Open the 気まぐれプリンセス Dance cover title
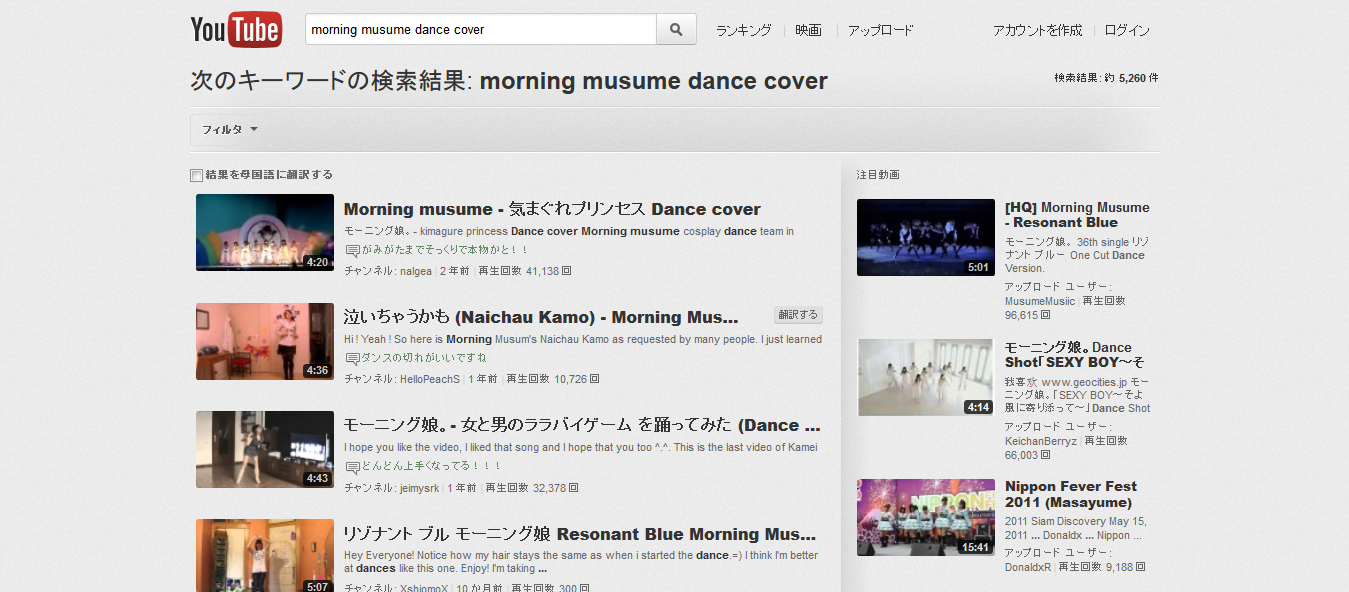 [x=552, y=209]
